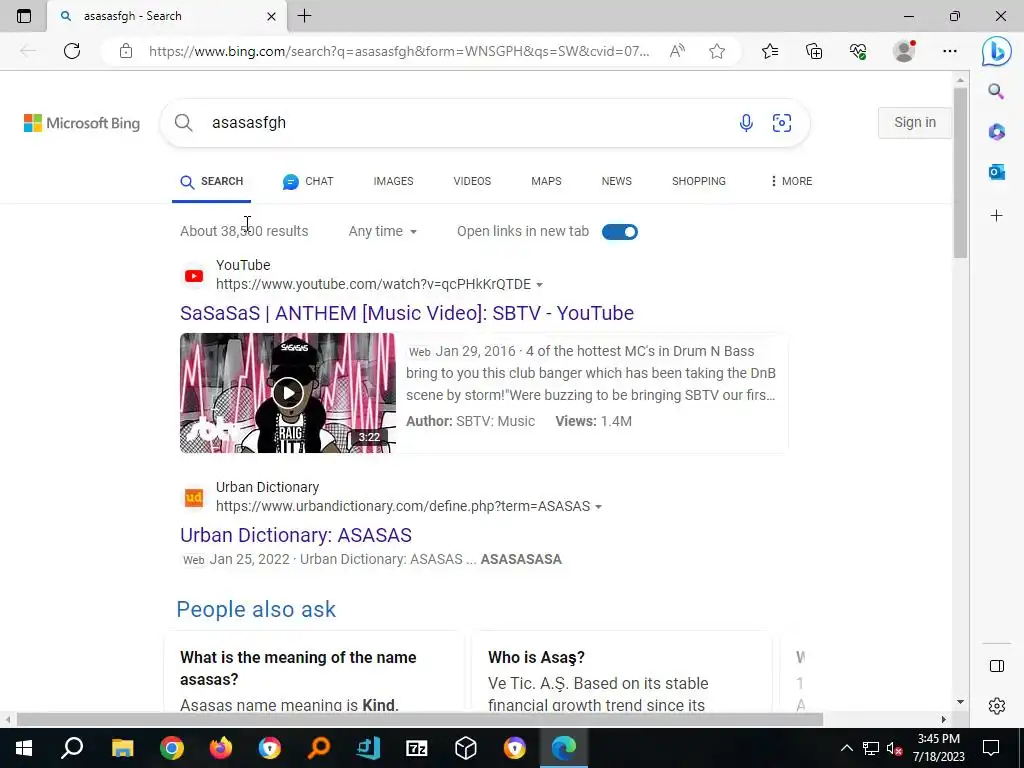Open 7-Zip from taskbar

click(417, 748)
